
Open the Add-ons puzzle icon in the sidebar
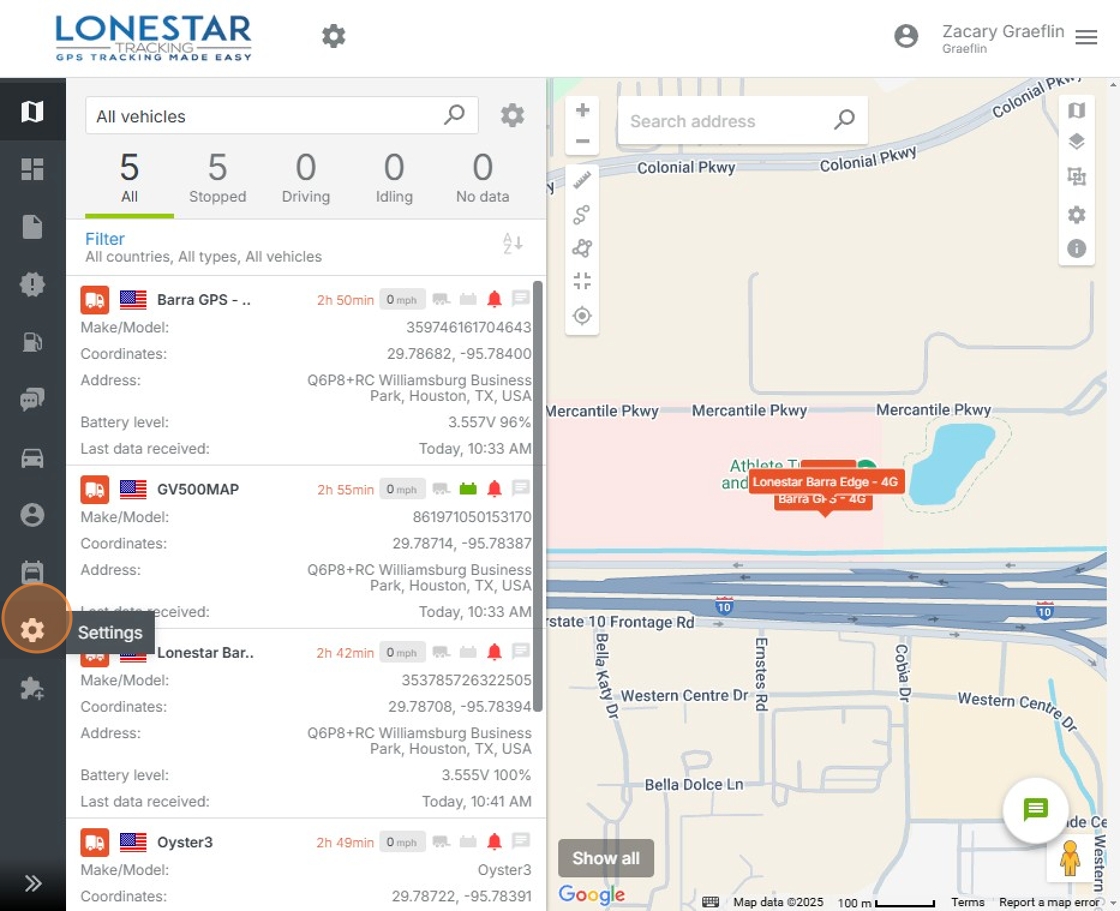tap(32, 688)
